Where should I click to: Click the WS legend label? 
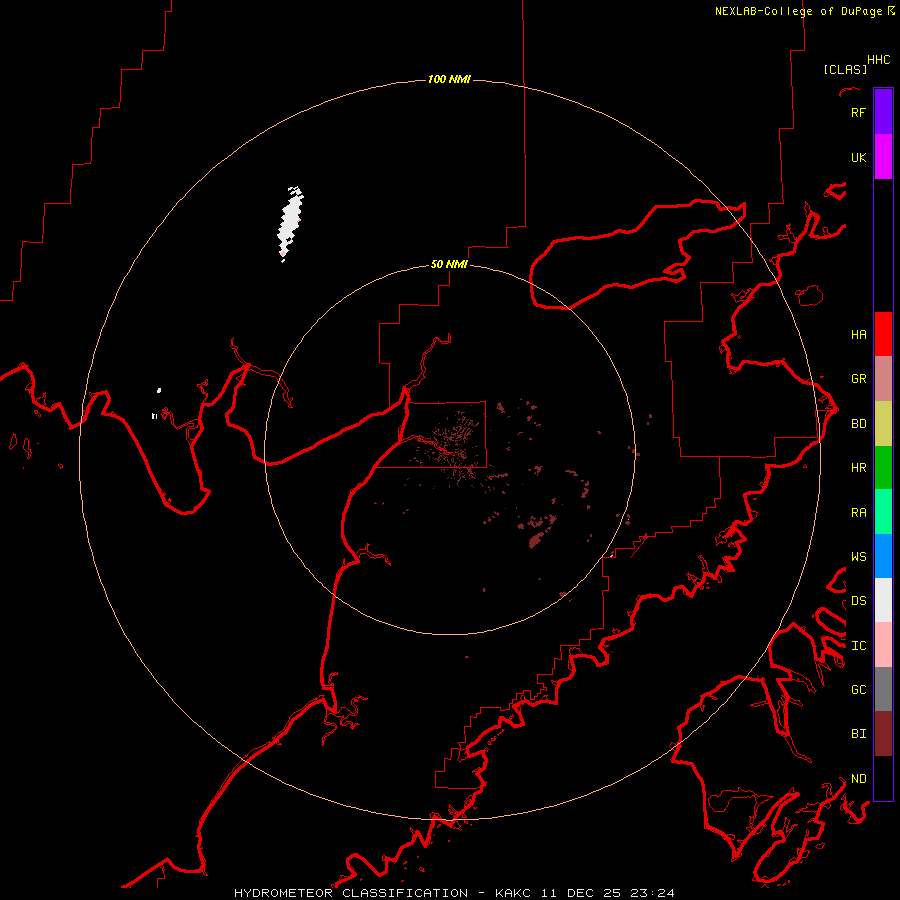pos(858,557)
